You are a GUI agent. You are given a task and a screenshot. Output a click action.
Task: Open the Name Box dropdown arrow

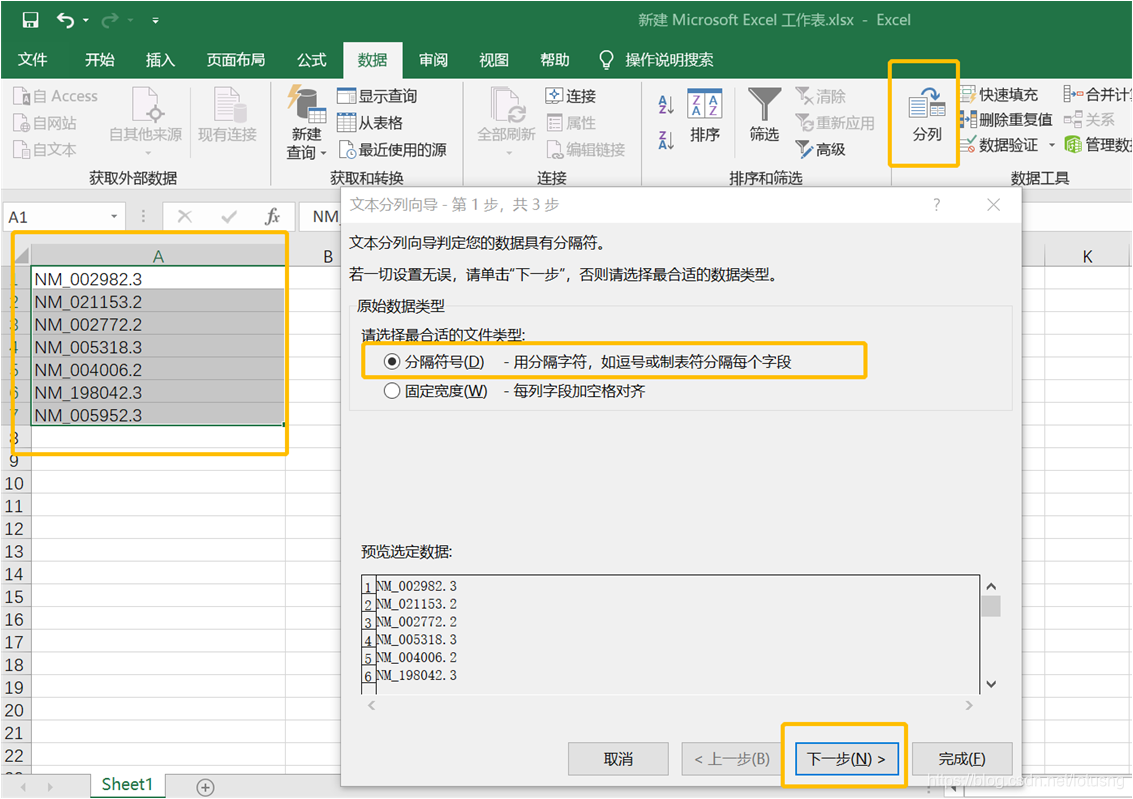click(x=114, y=217)
